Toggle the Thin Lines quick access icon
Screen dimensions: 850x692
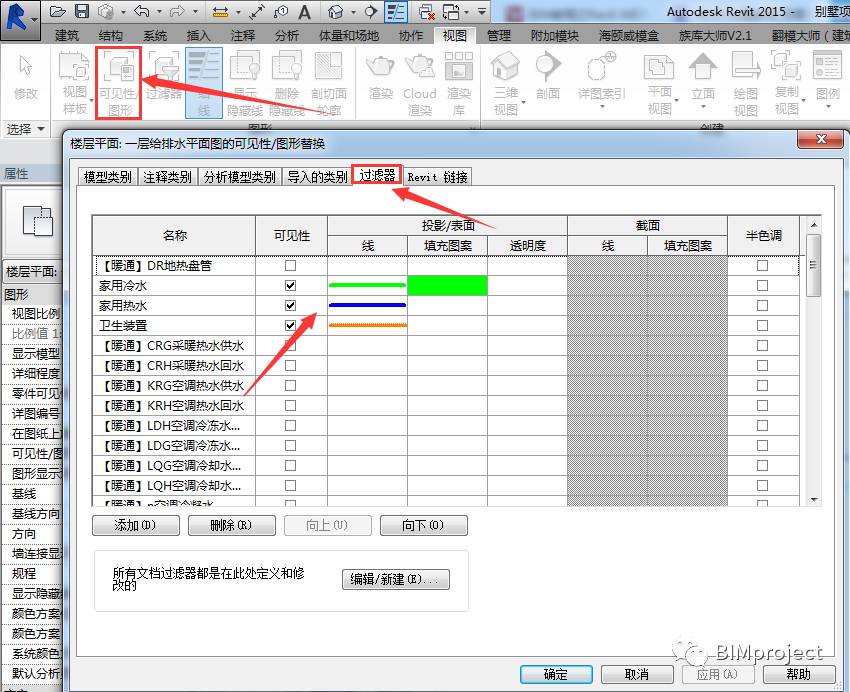[x=396, y=12]
